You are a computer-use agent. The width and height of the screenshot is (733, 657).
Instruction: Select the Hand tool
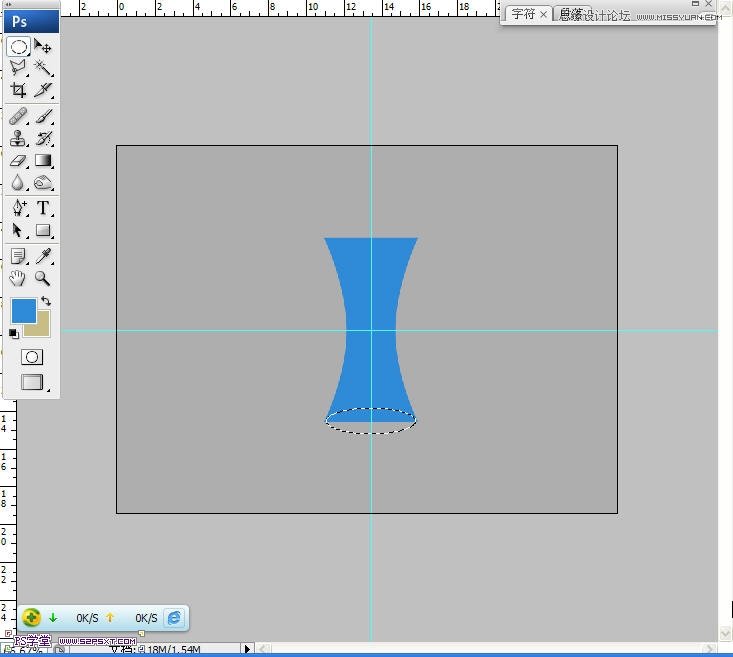18,279
